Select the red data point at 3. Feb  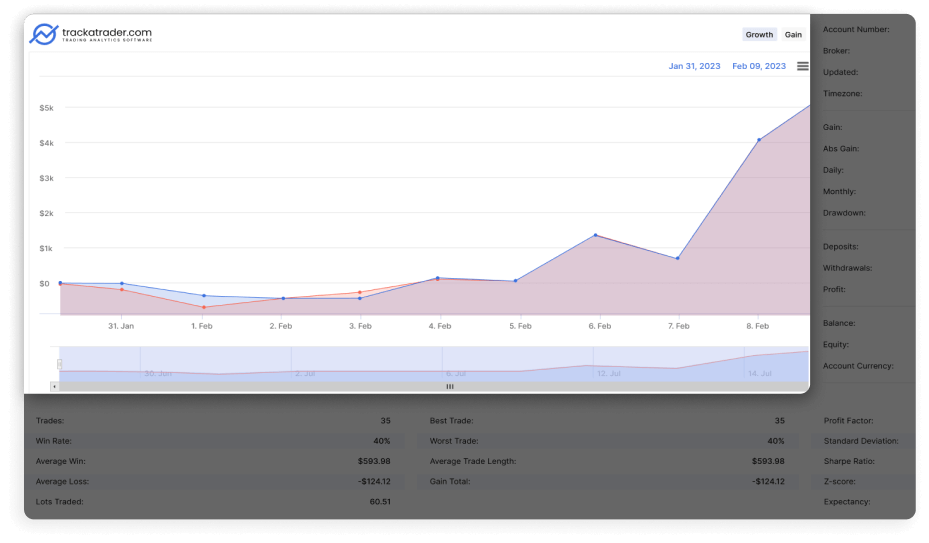(359, 293)
